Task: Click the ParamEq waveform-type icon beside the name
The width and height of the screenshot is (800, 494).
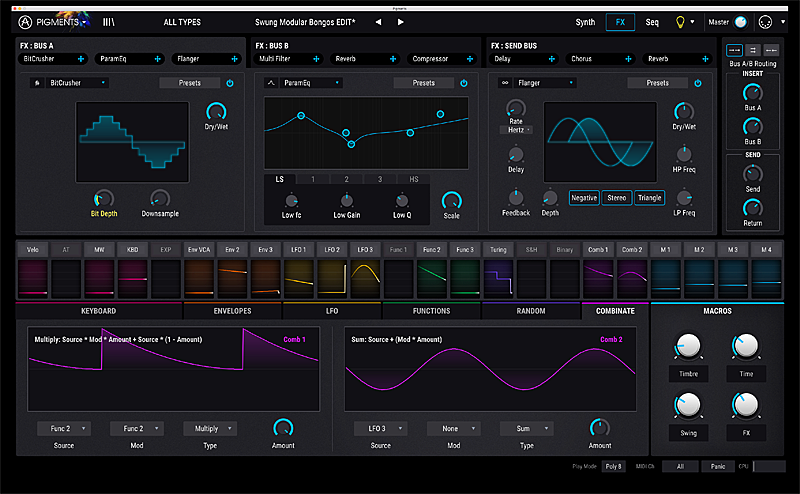Action: click(x=271, y=83)
